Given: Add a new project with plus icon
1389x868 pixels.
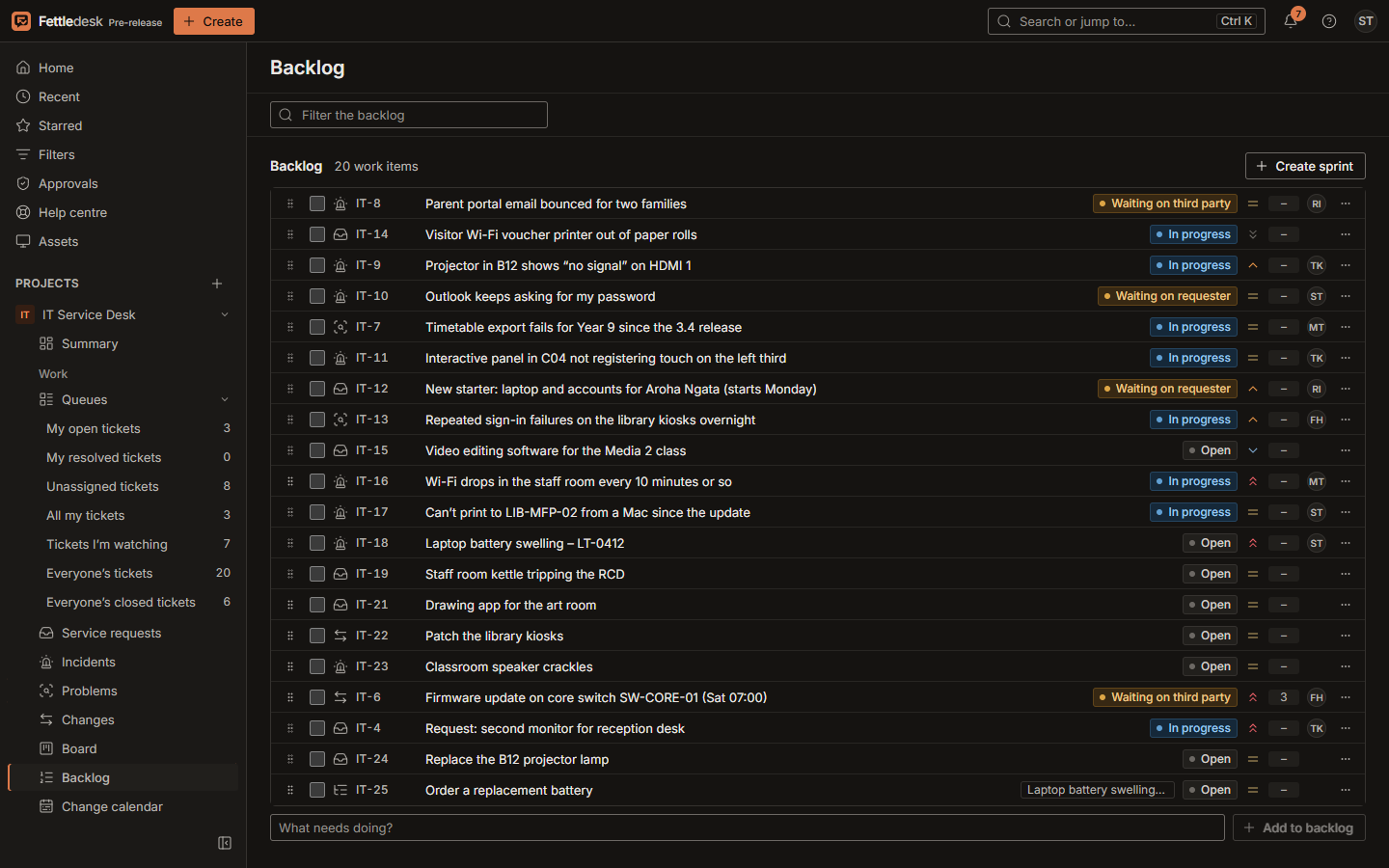Looking at the screenshot, I should (217, 284).
